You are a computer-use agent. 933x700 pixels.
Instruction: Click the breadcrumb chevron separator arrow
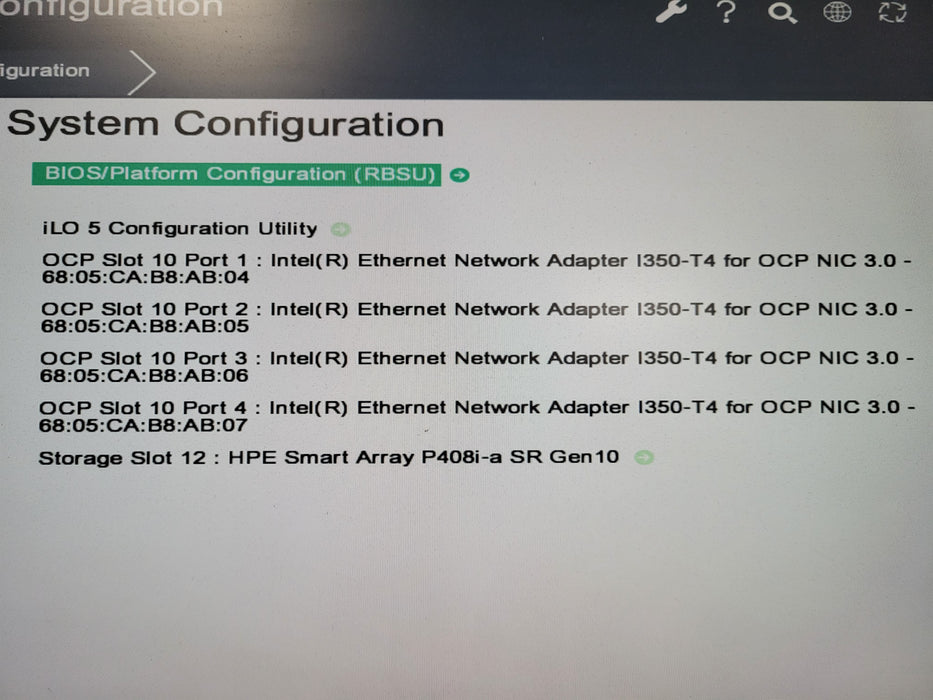(x=142, y=73)
